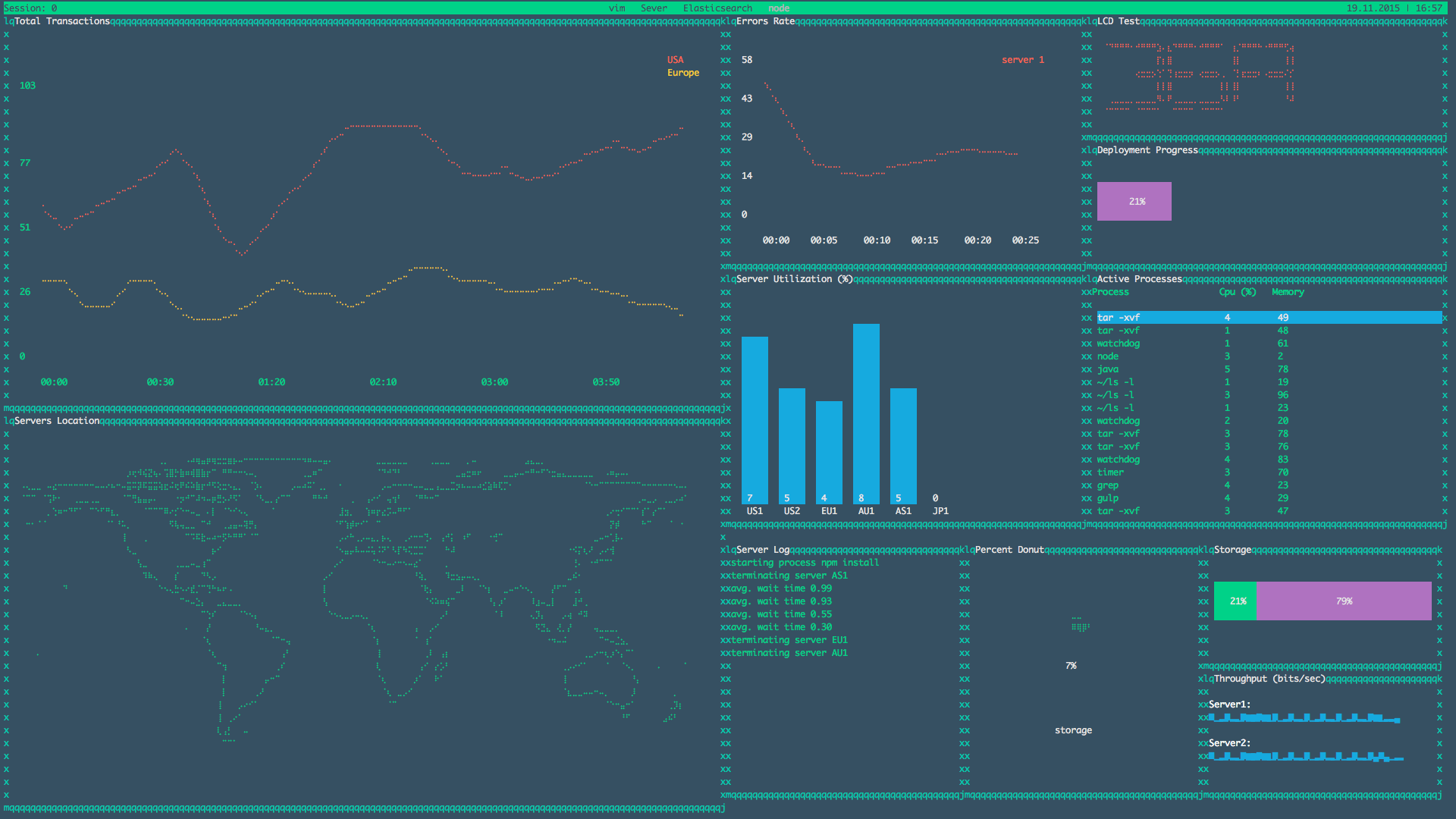Click the Server1: throughput sparkline
Viewport: 1456px width, 819px height.
(x=1304, y=717)
